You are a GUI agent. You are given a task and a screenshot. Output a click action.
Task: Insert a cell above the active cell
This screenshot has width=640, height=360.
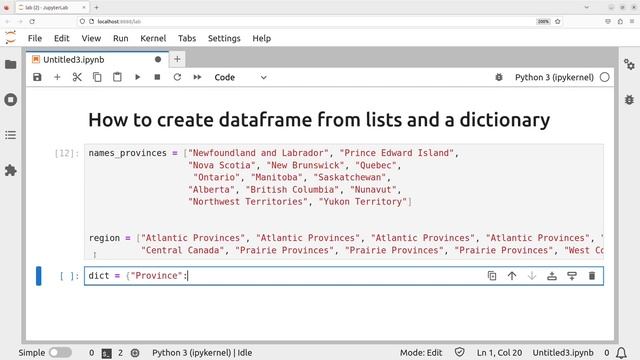pos(552,276)
